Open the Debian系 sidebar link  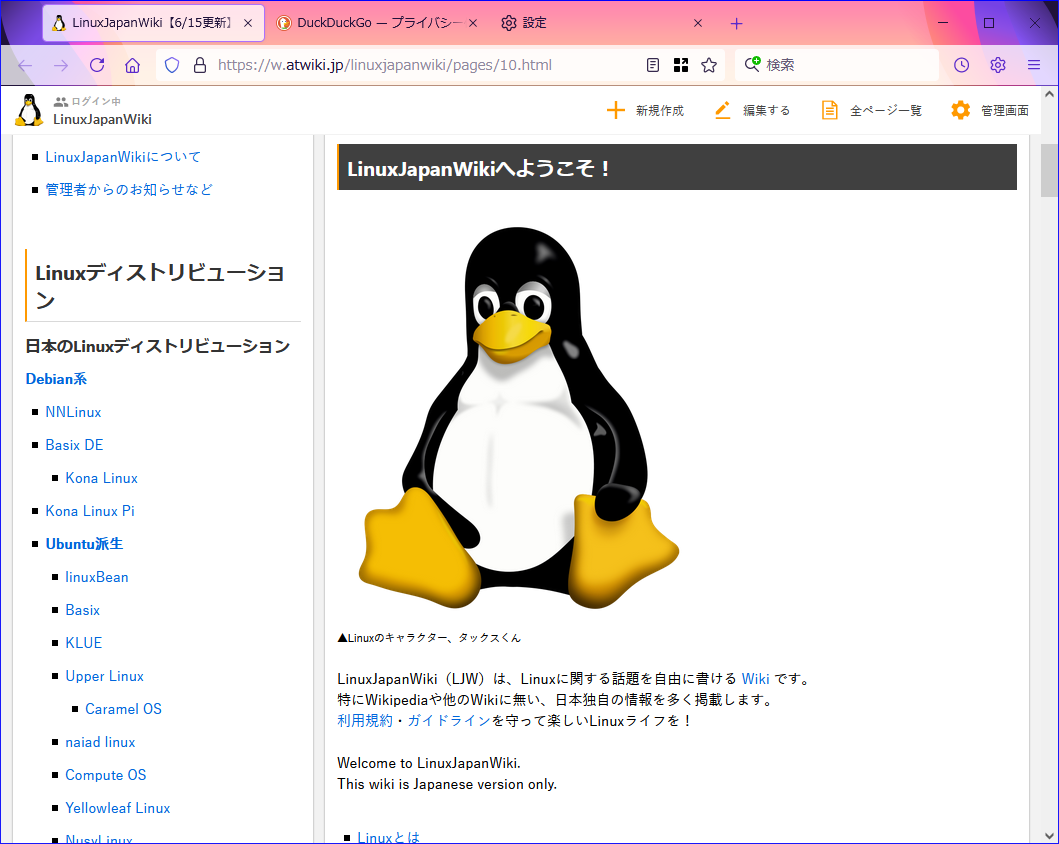coord(56,379)
